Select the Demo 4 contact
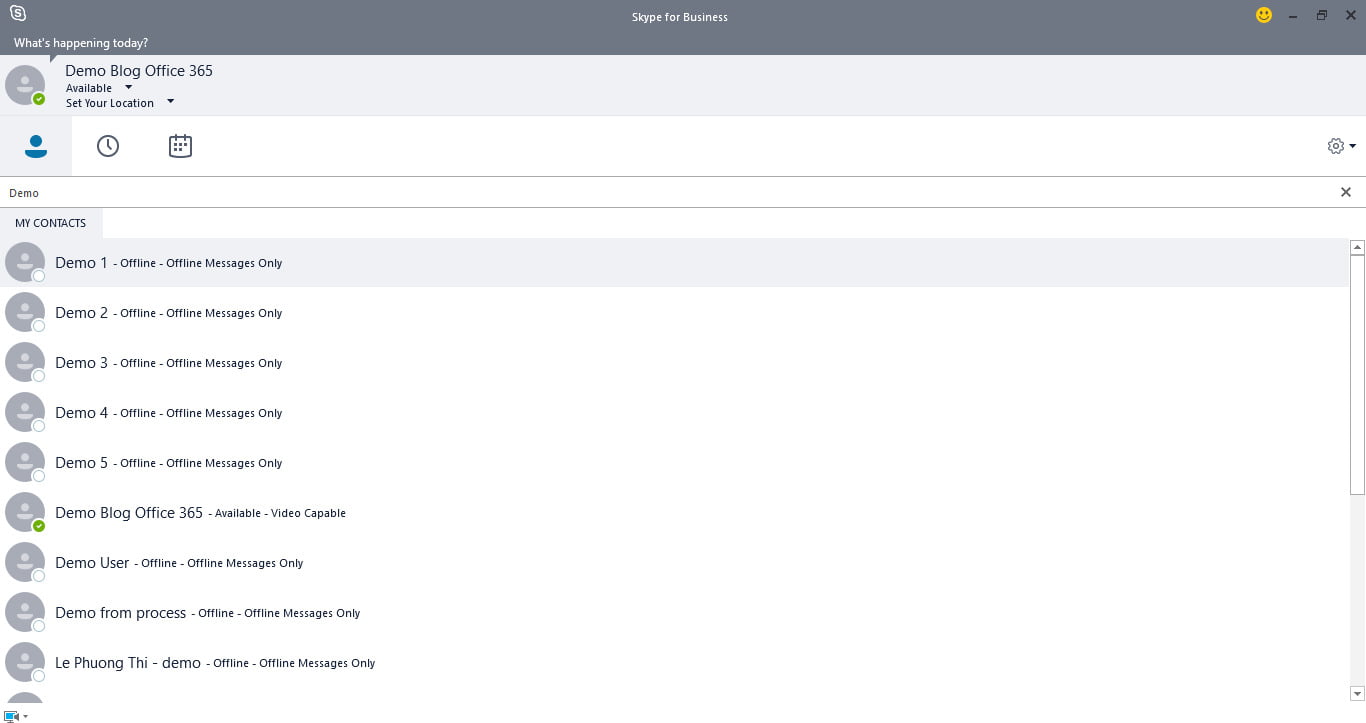1366x723 pixels. click(x=674, y=413)
